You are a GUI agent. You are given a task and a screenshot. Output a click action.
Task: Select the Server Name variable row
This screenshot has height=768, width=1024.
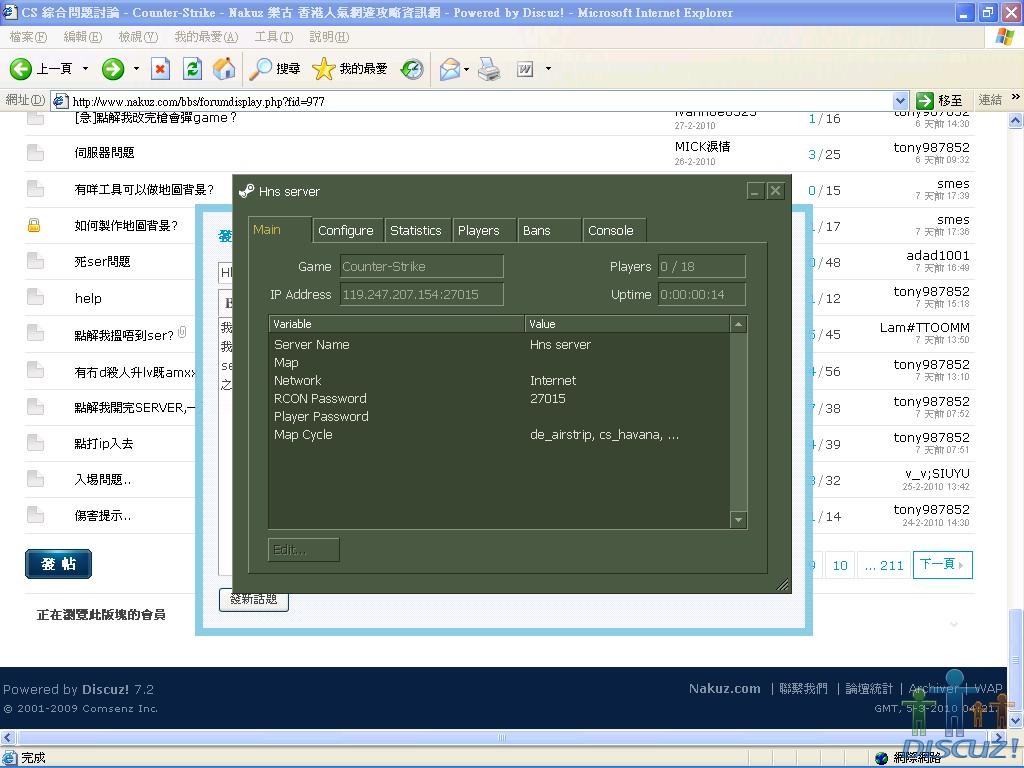(x=499, y=344)
